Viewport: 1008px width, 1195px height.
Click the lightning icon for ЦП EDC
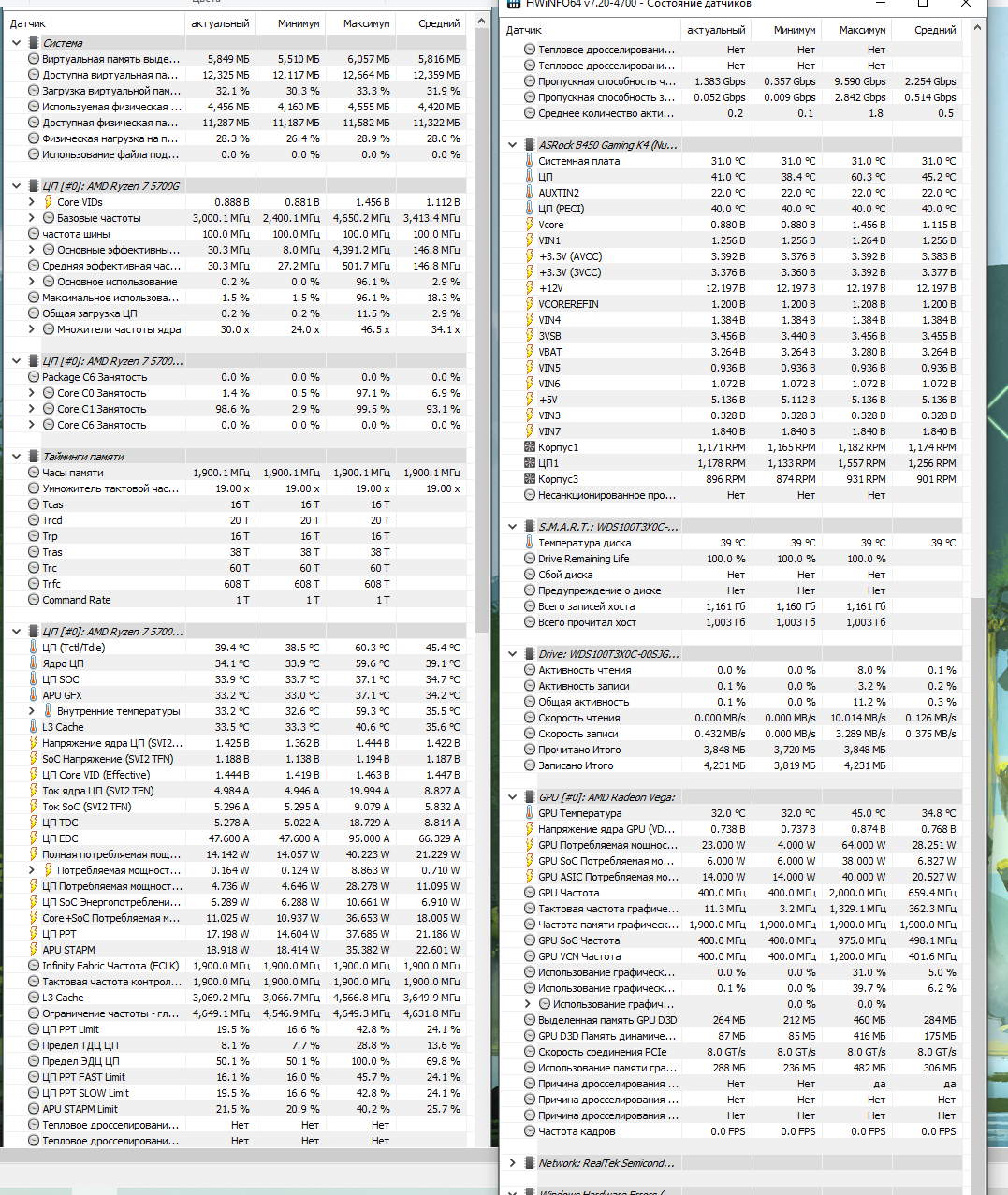click(x=34, y=838)
